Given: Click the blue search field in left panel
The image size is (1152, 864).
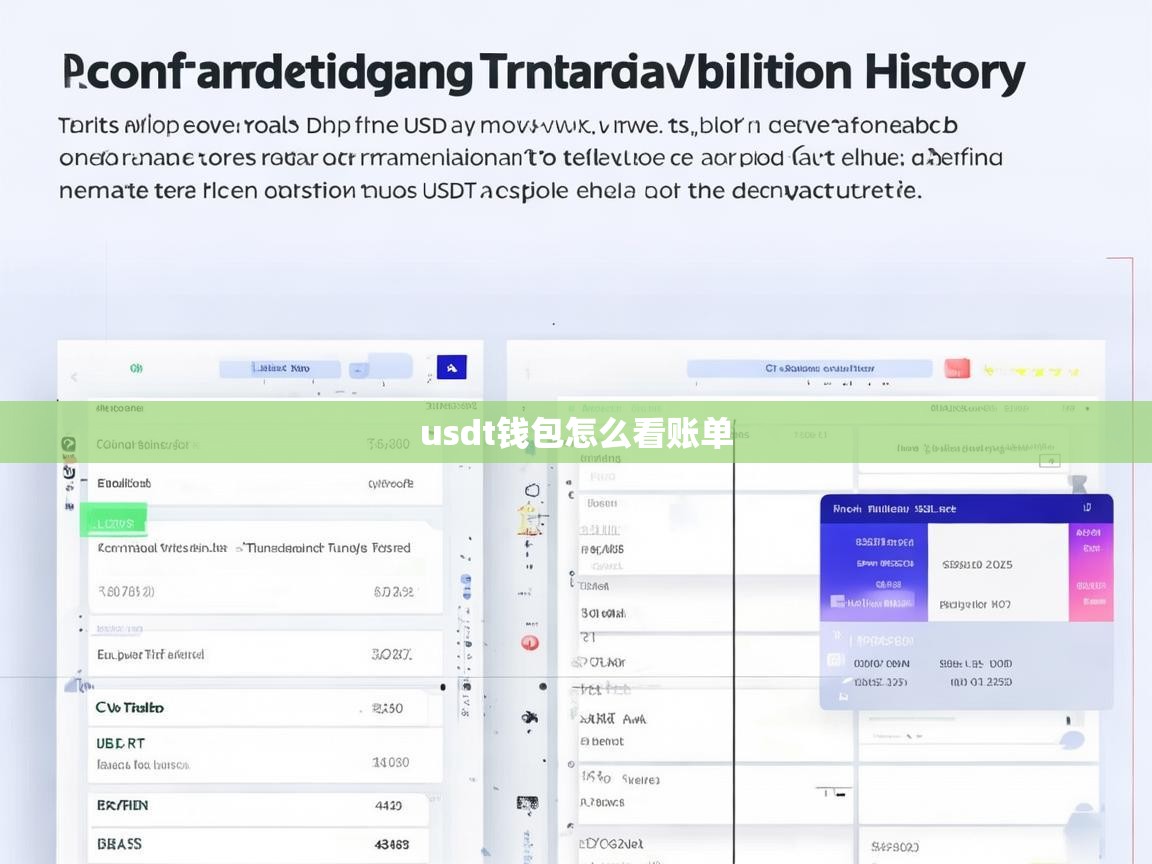Looking at the screenshot, I should click(280, 368).
